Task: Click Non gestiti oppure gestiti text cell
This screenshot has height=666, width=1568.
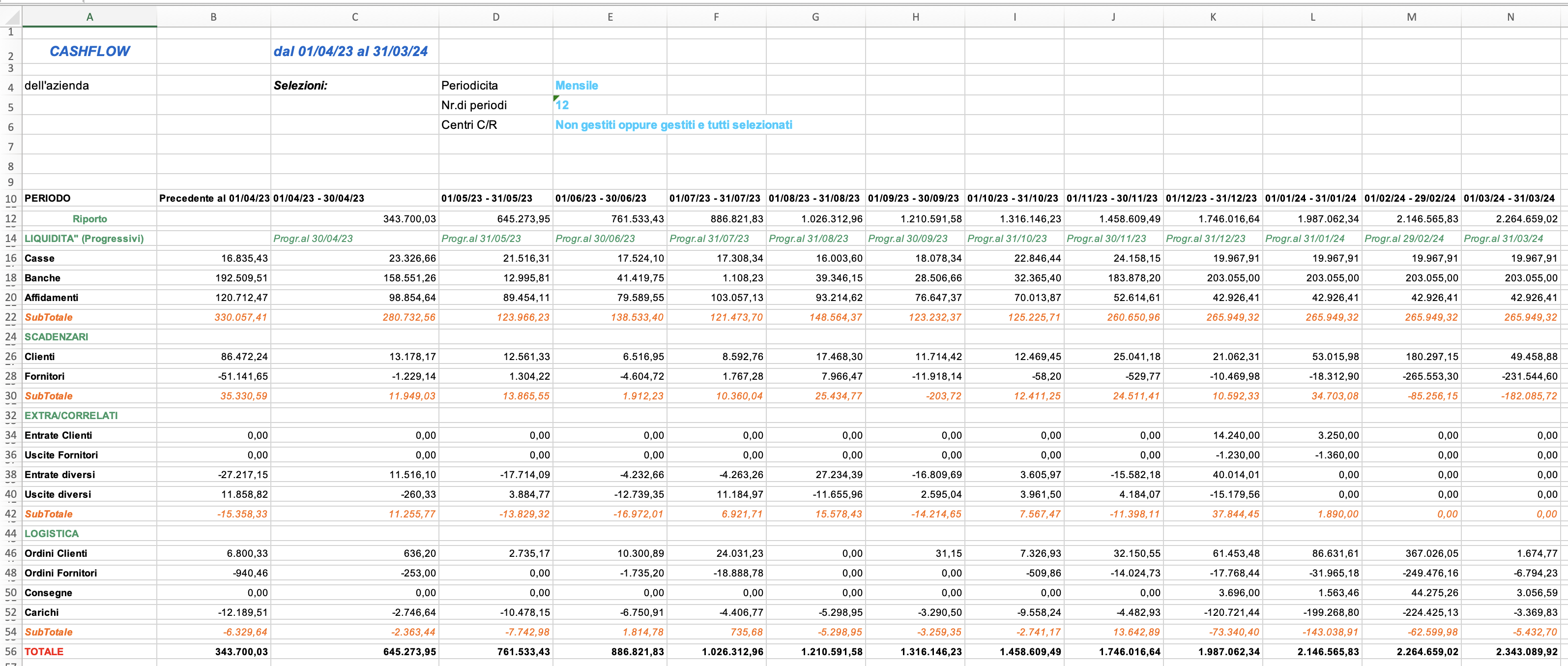Action: click(673, 125)
